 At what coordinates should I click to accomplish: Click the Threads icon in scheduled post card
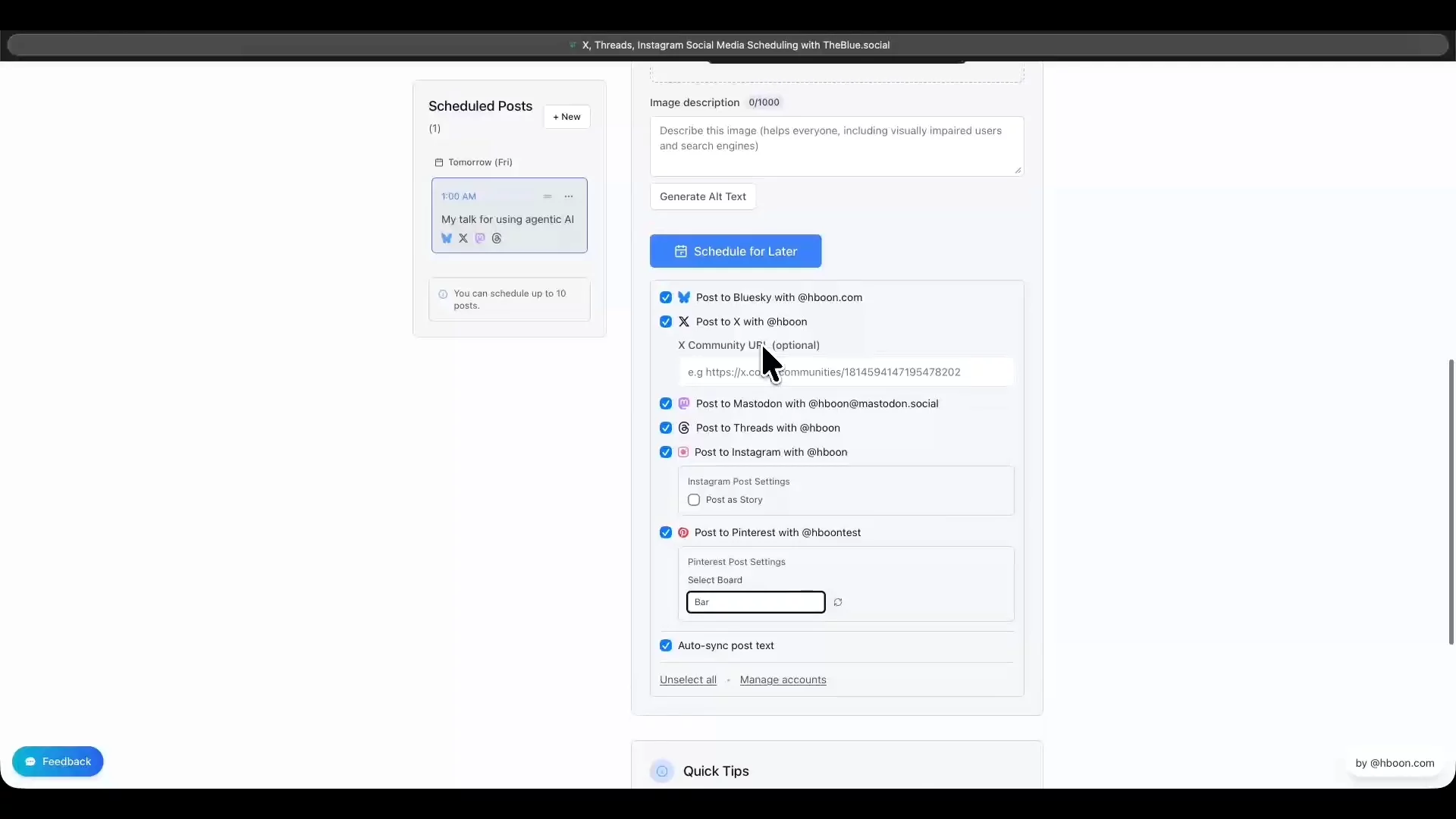497,238
